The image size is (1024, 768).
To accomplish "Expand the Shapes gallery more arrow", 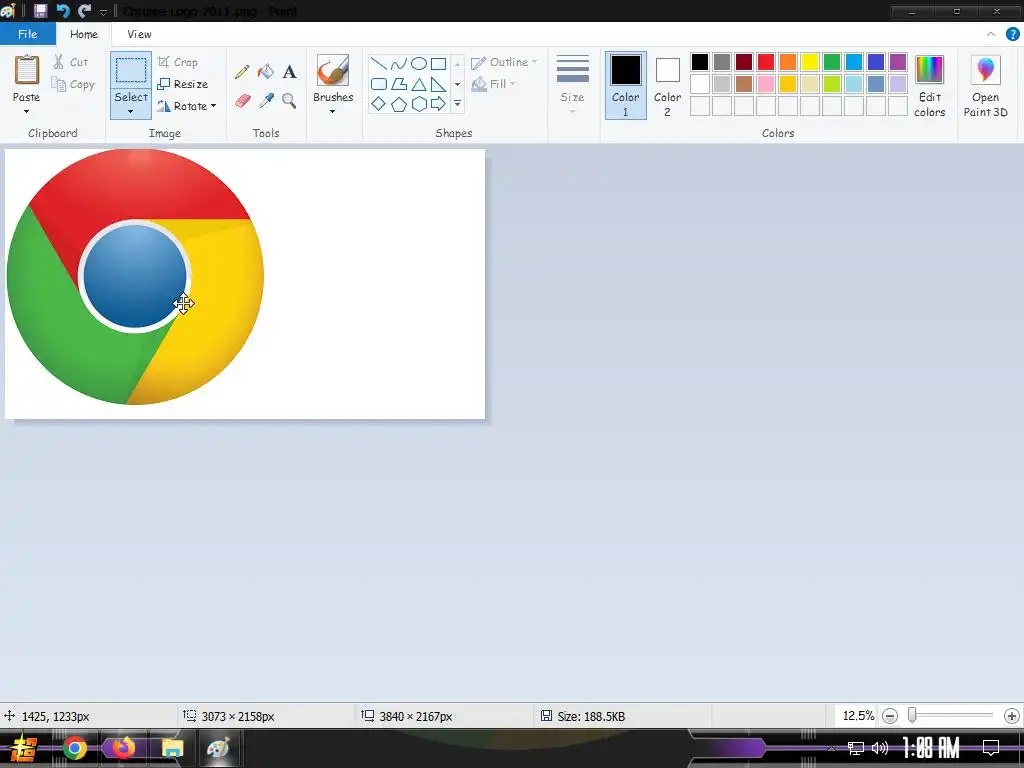I will (x=457, y=104).
